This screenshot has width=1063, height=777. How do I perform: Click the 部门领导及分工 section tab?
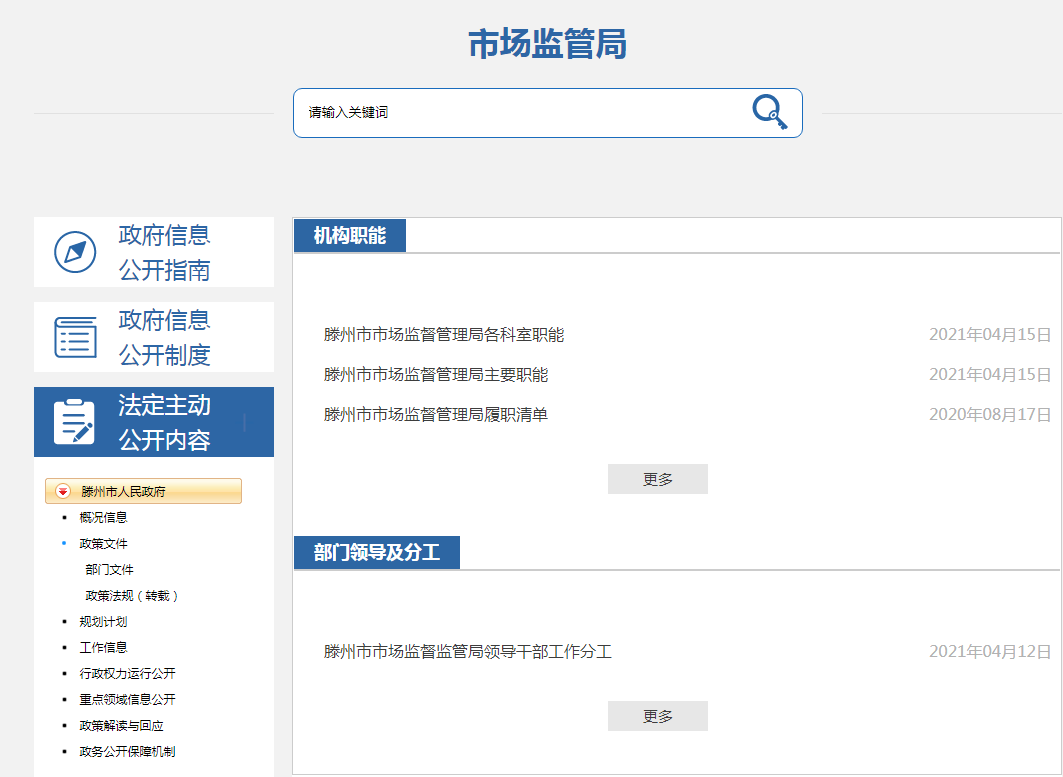point(377,553)
